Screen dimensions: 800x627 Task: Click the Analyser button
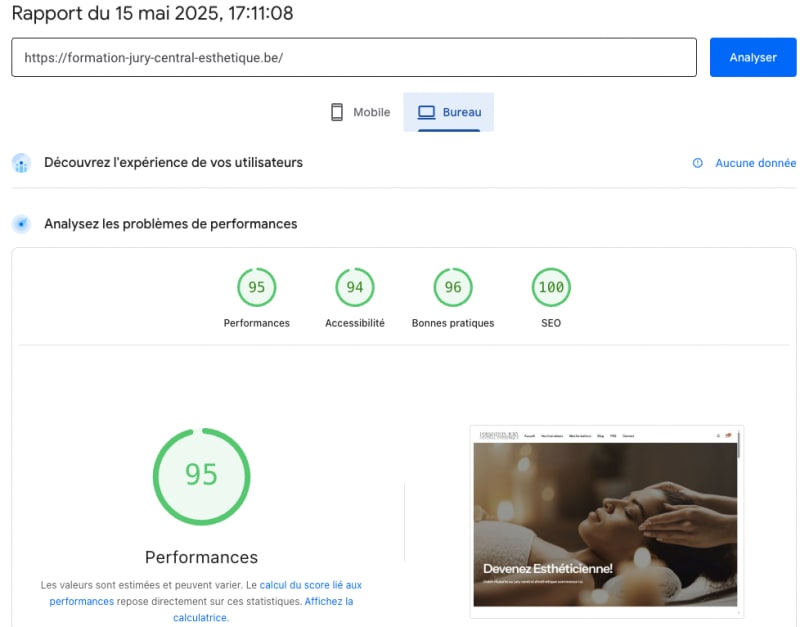tap(752, 57)
